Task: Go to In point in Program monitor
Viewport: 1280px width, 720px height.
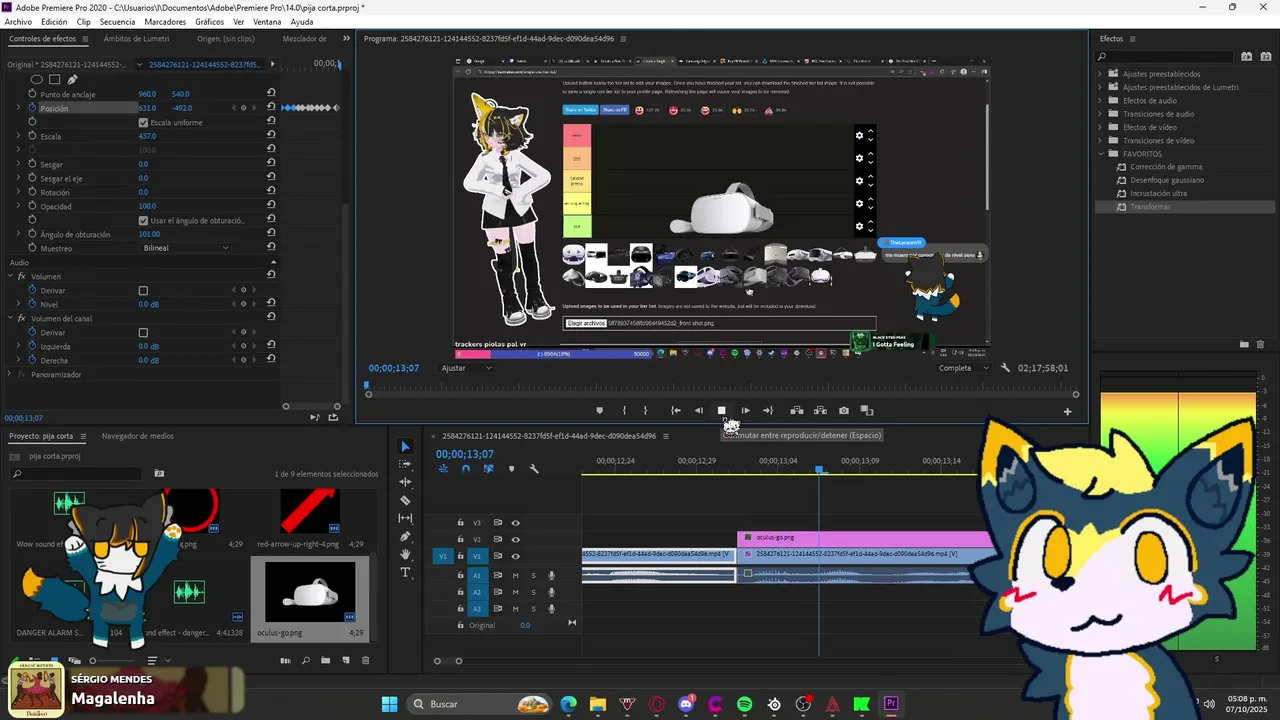Action: (x=676, y=410)
